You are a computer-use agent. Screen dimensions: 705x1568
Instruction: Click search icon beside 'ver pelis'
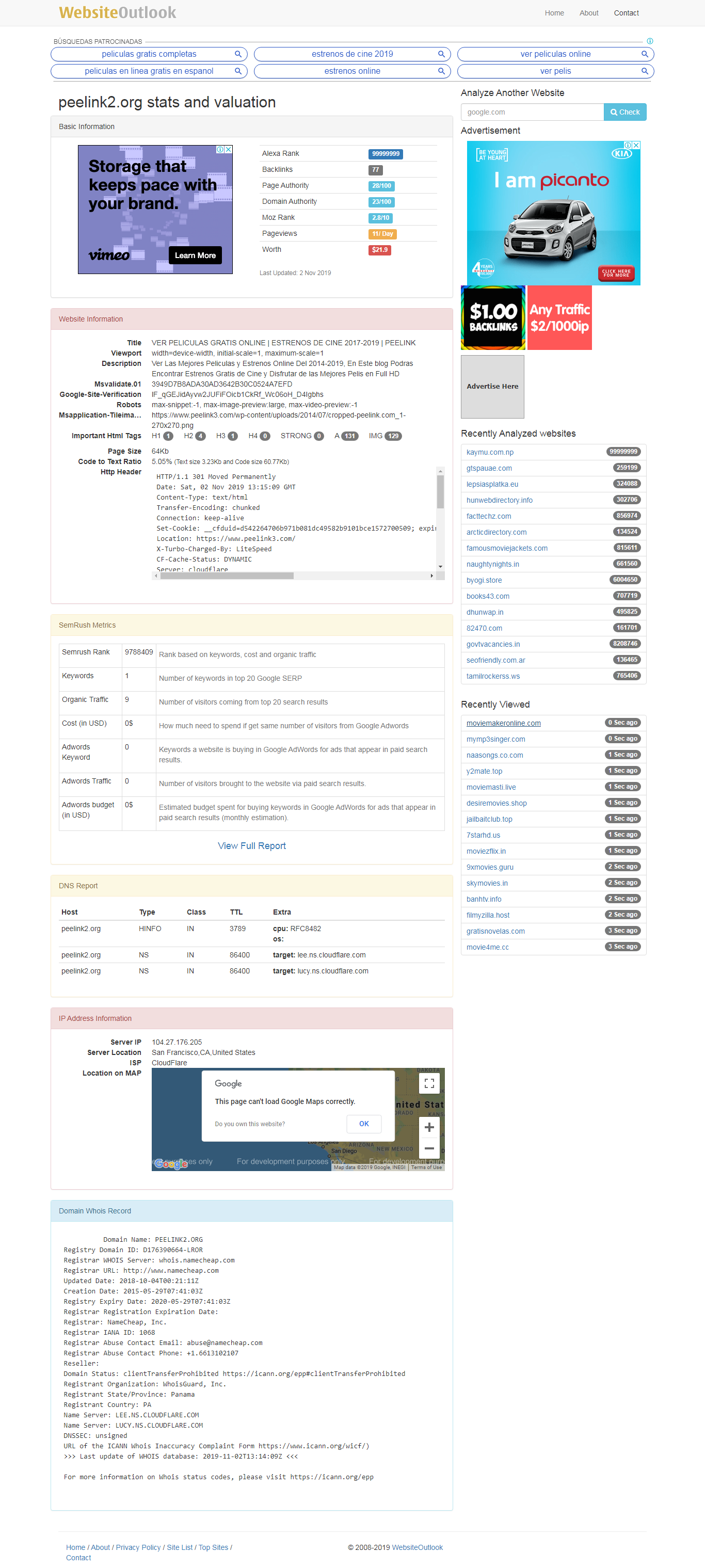[x=645, y=71]
